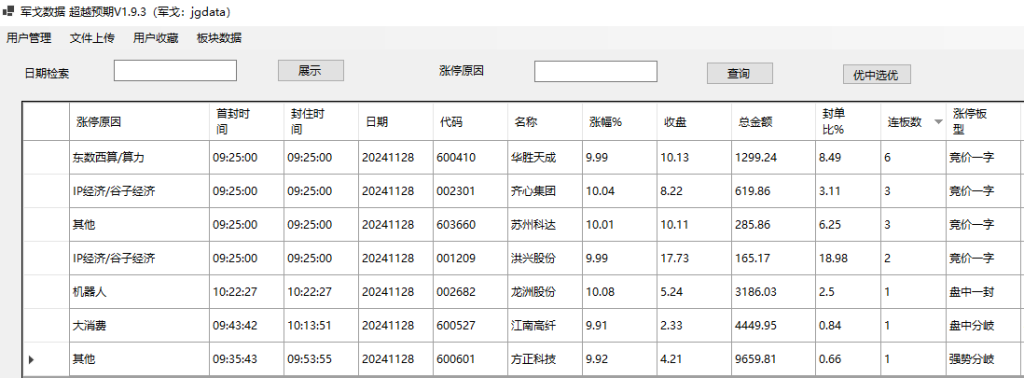This screenshot has width=1024, height=378.
Task: Click the 展示 button
Action: pyautogui.click(x=311, y=71)
